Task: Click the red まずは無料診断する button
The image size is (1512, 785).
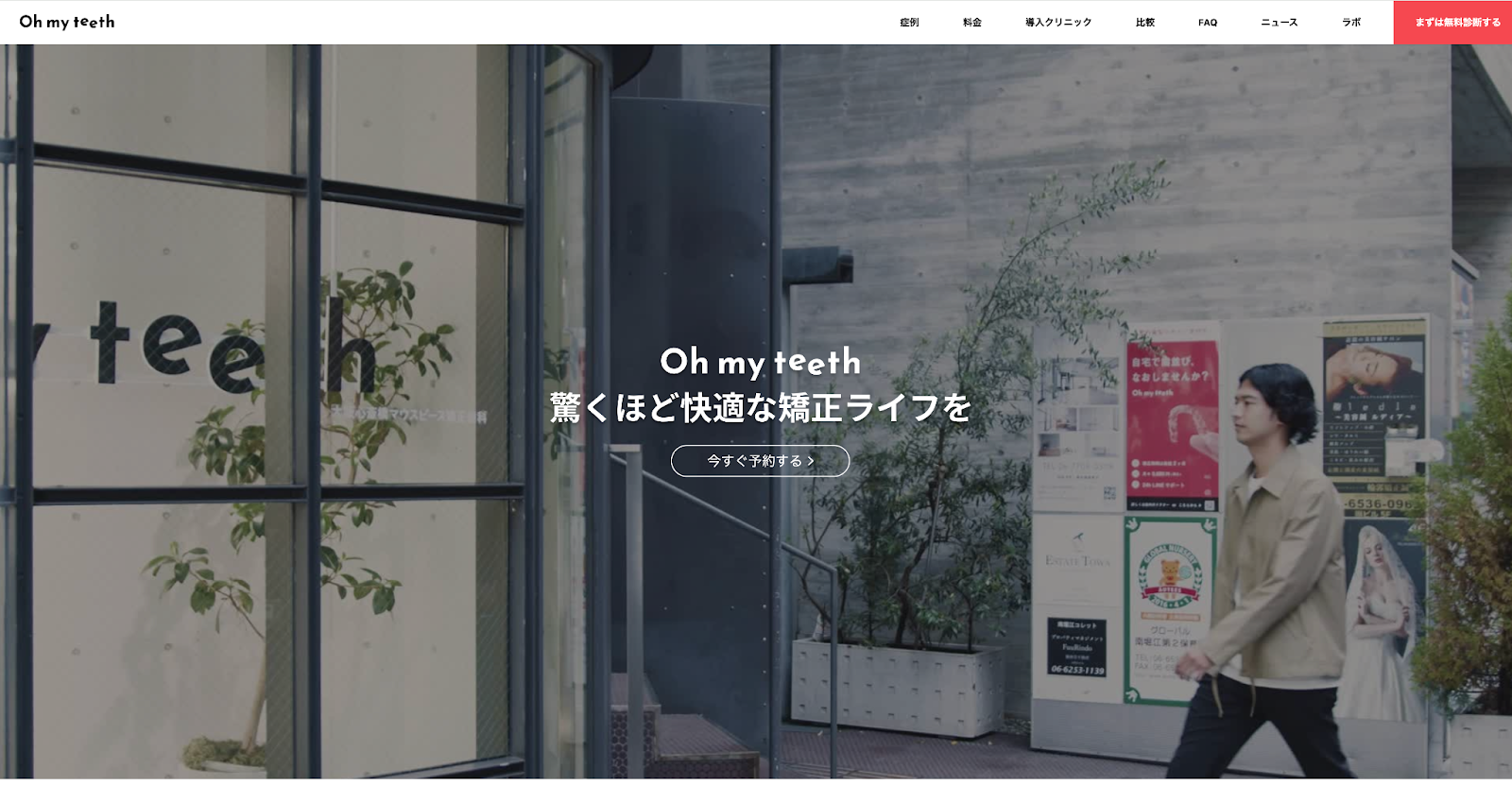Action: [x=1452, y=23]
